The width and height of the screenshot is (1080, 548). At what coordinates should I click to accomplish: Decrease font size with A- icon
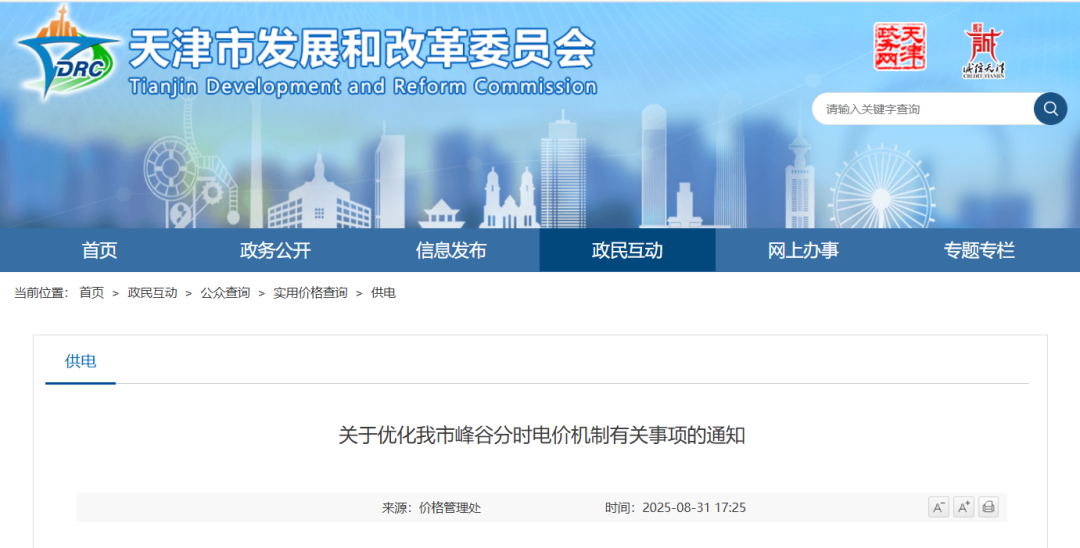[938, 507]
